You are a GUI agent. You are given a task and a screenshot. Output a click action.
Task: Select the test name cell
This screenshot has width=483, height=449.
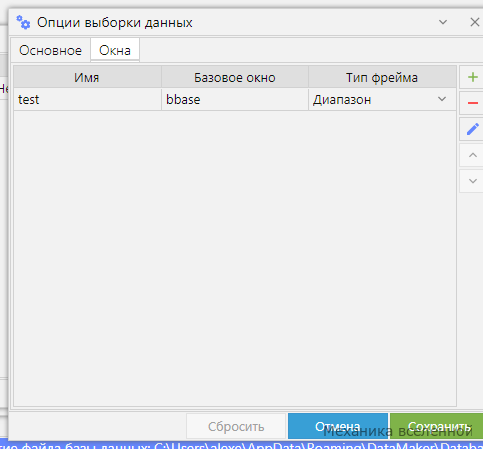point(87,99)
